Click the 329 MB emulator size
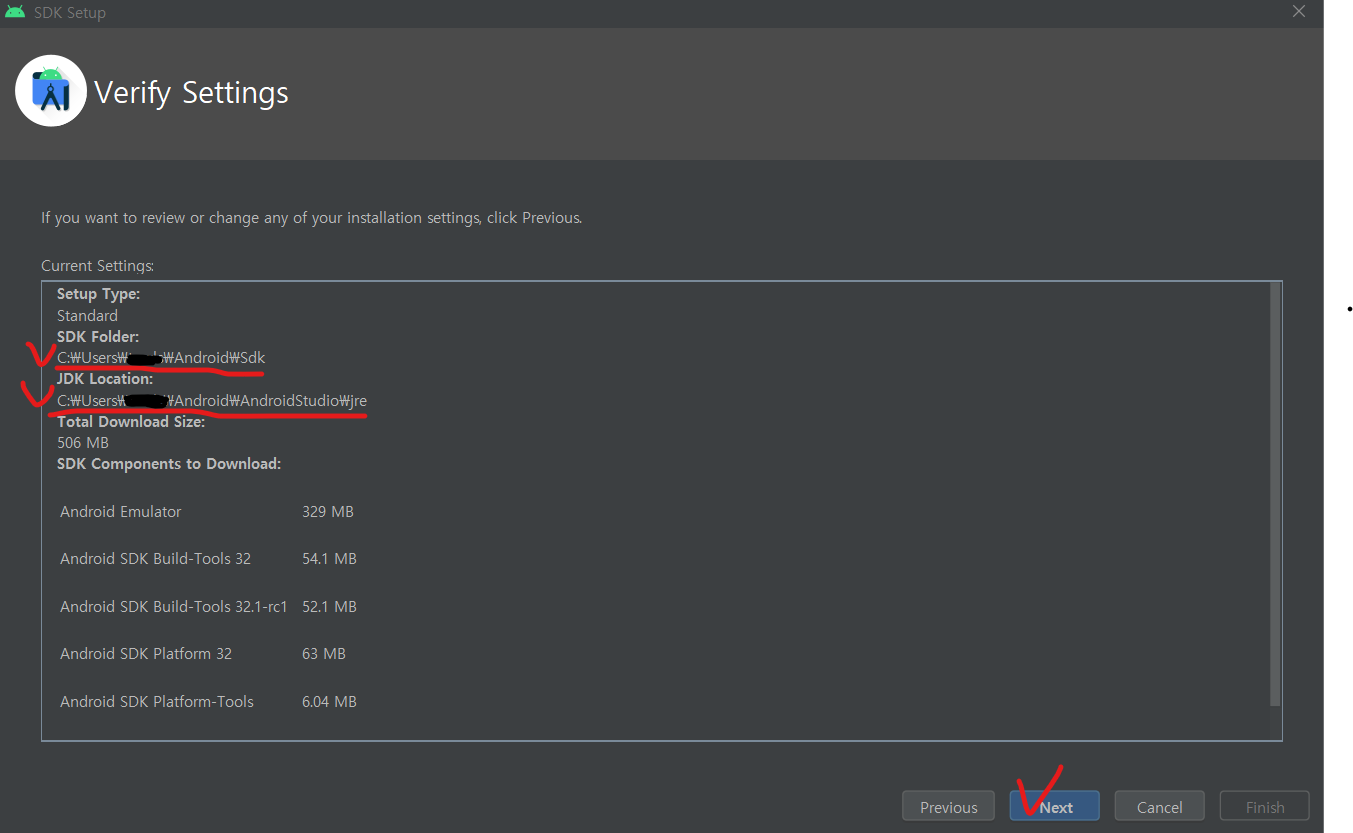Image resolution: width=1353 pixels, height=833 pixels. [328, 511]
